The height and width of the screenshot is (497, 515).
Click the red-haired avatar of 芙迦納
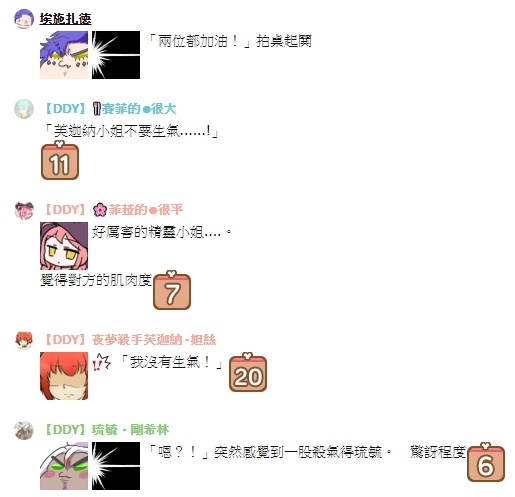24,340
